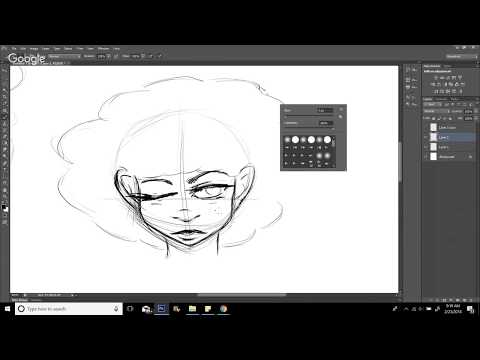Open the painting Mode dropdown in options bar
The image size is (480, 360).
click(x=65, y=56)
